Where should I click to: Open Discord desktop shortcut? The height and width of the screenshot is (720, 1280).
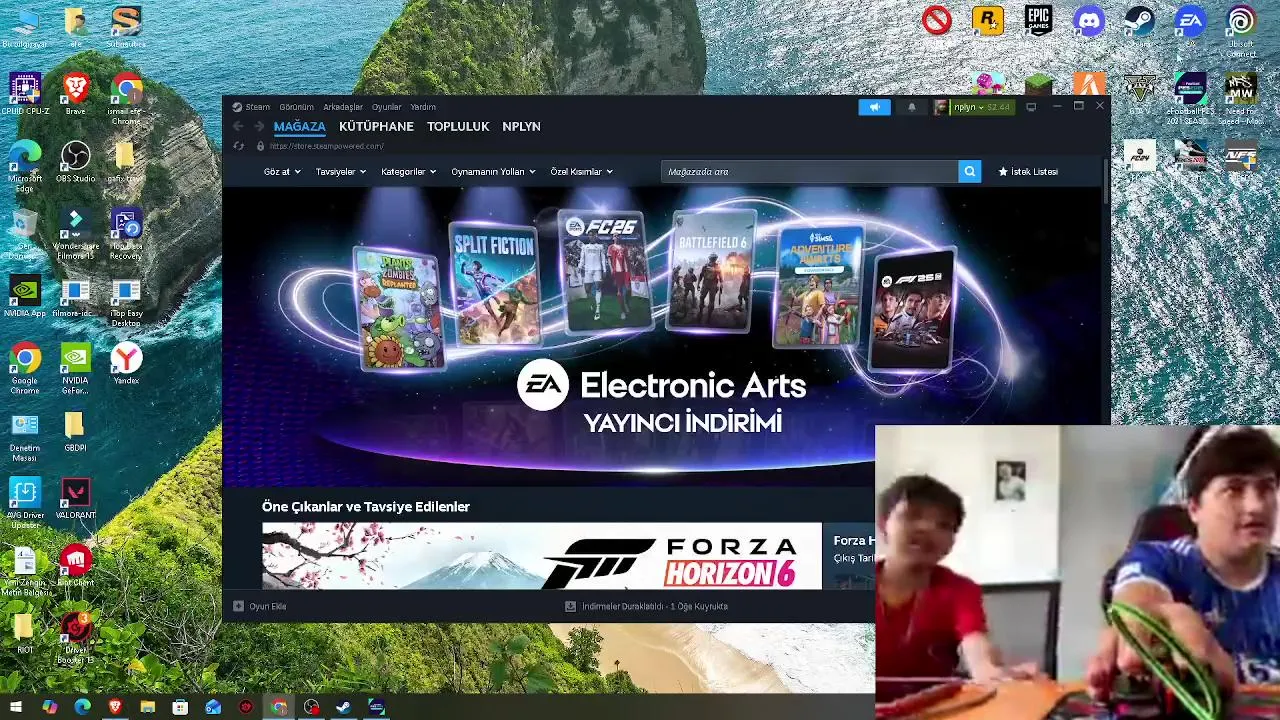point(1089,21)
